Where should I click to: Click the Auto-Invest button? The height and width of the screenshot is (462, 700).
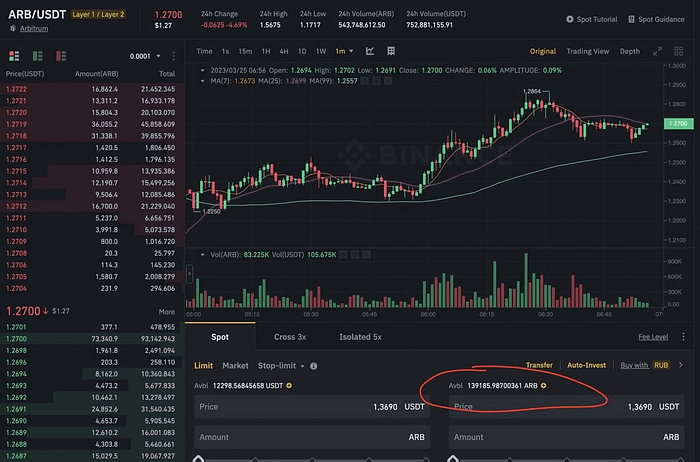click(x=587, y=365)
